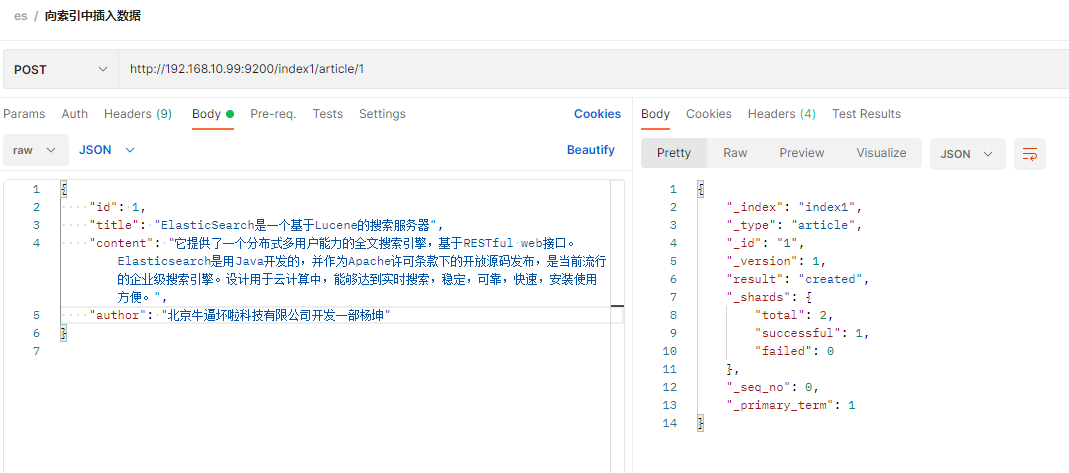Select the Headers (9) request tab
This screenshot has height=473, width=1069.
(138, 114)
